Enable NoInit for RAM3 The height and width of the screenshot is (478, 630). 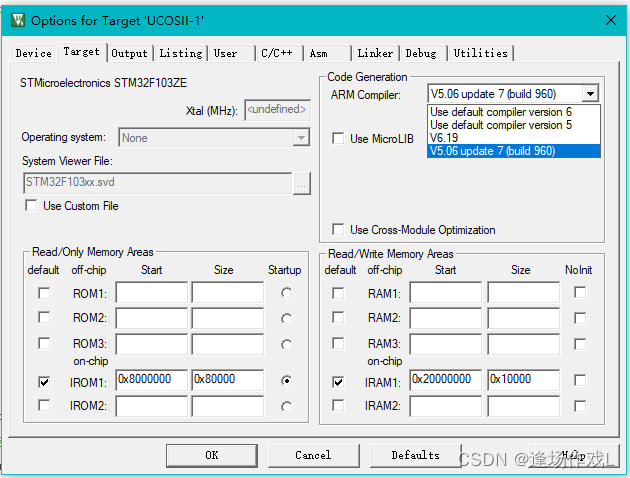point(580,344)
